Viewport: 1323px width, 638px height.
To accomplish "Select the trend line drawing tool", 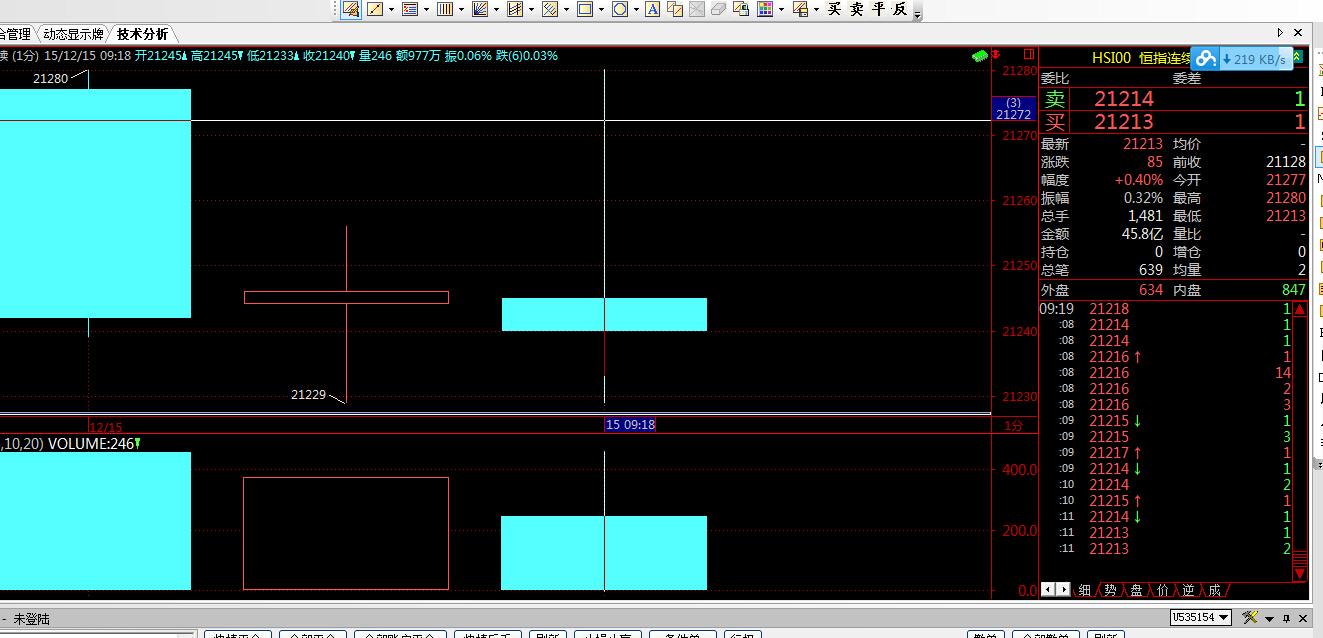I will tap(376, 9).
